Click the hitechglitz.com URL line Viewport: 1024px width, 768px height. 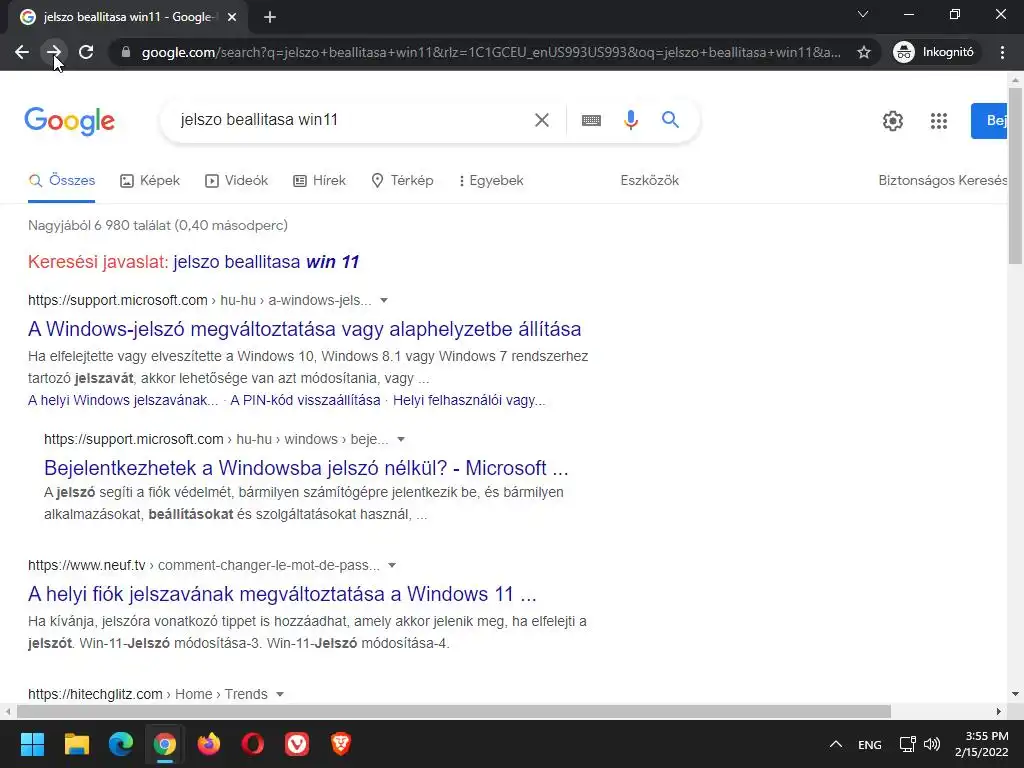pos(148,694)
